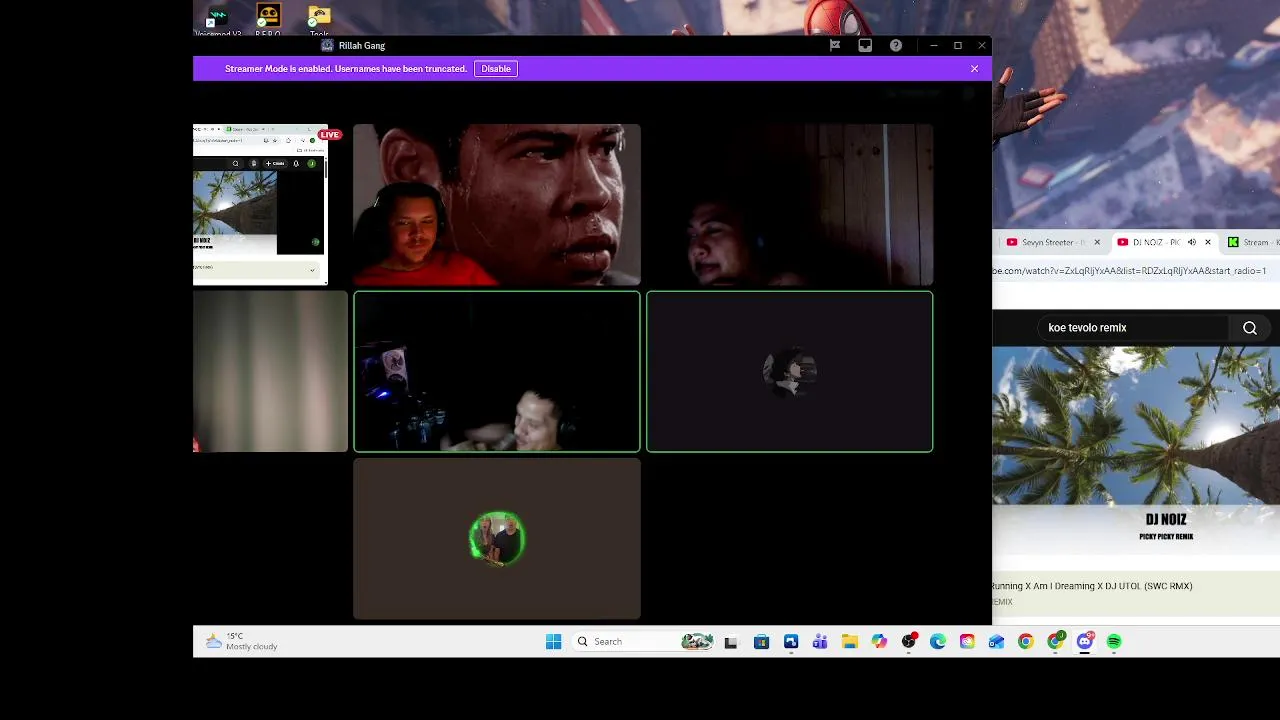This screenshot has height=720, width=1280.
Task: Open 'Running X Am I Dreaming' video title
Action: point(1093,586)
